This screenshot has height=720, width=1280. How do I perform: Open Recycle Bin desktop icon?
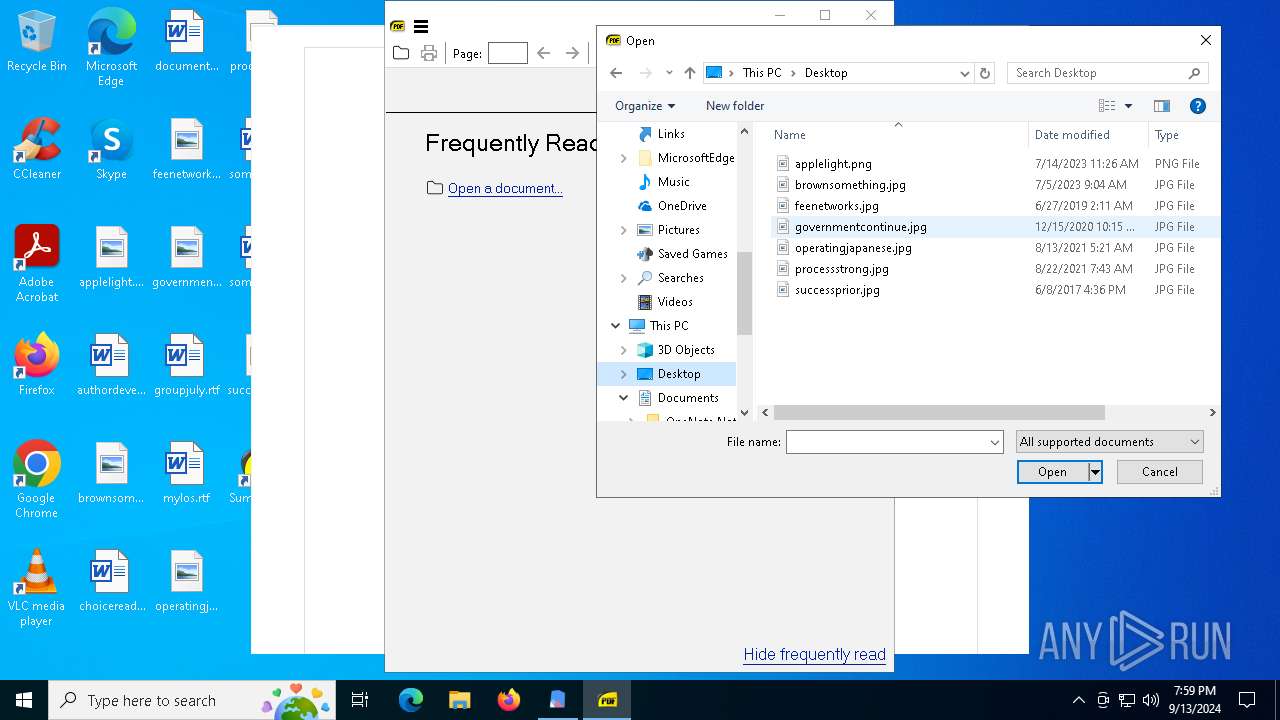(x=37, y=42)
